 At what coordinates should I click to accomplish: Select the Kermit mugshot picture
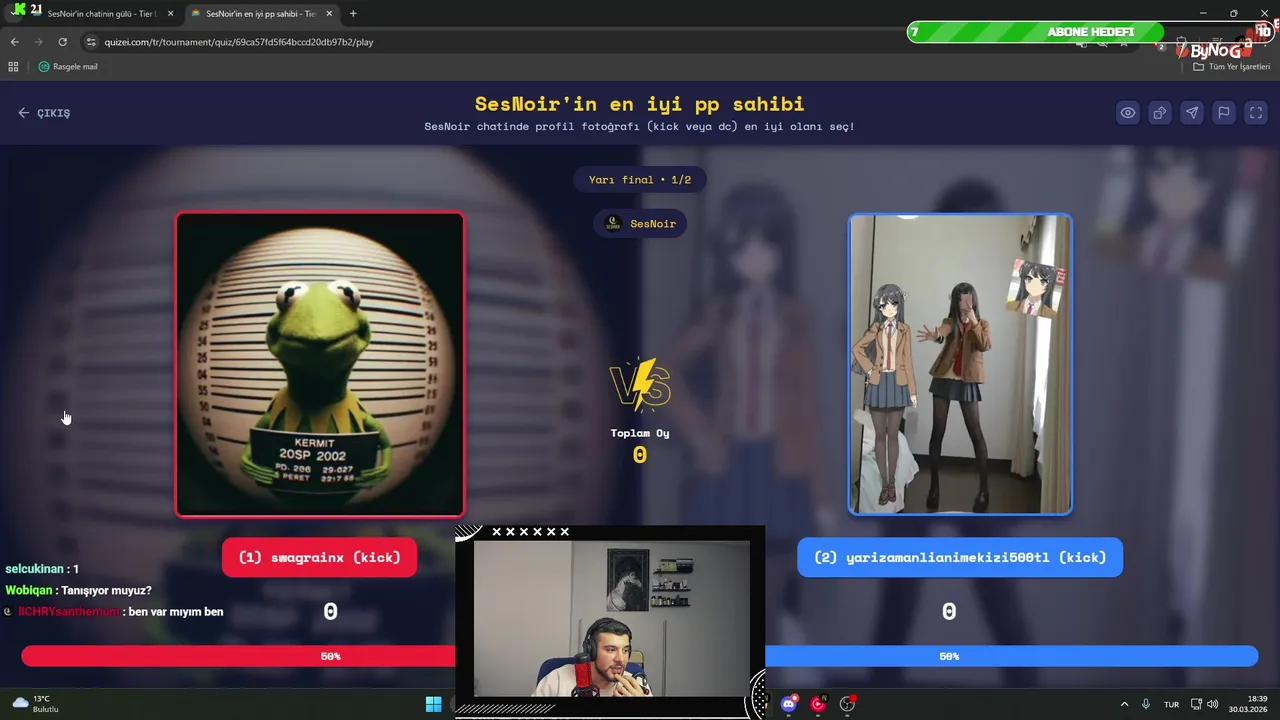point(320,364)
